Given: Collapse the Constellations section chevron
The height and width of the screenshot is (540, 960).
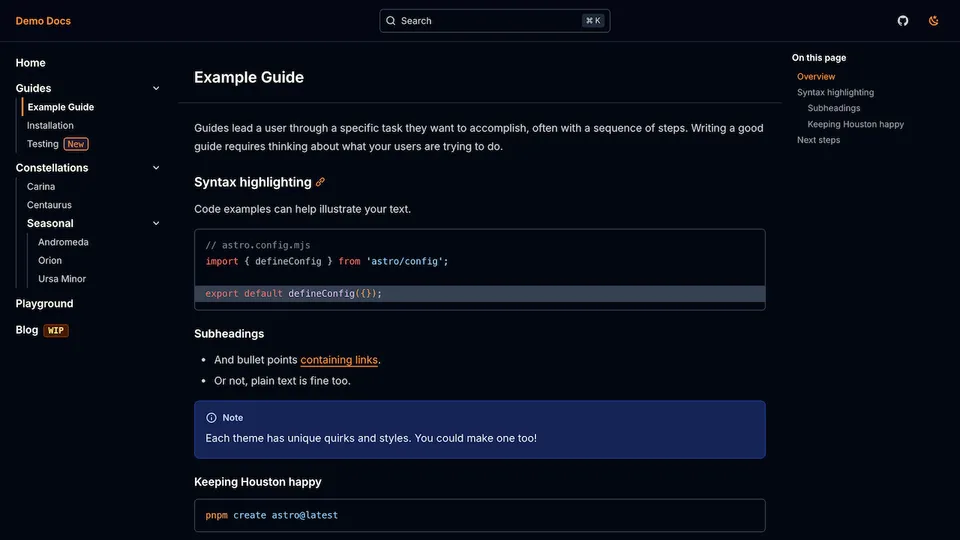Looking at the screenshot, I should click(x=156, y=168).
